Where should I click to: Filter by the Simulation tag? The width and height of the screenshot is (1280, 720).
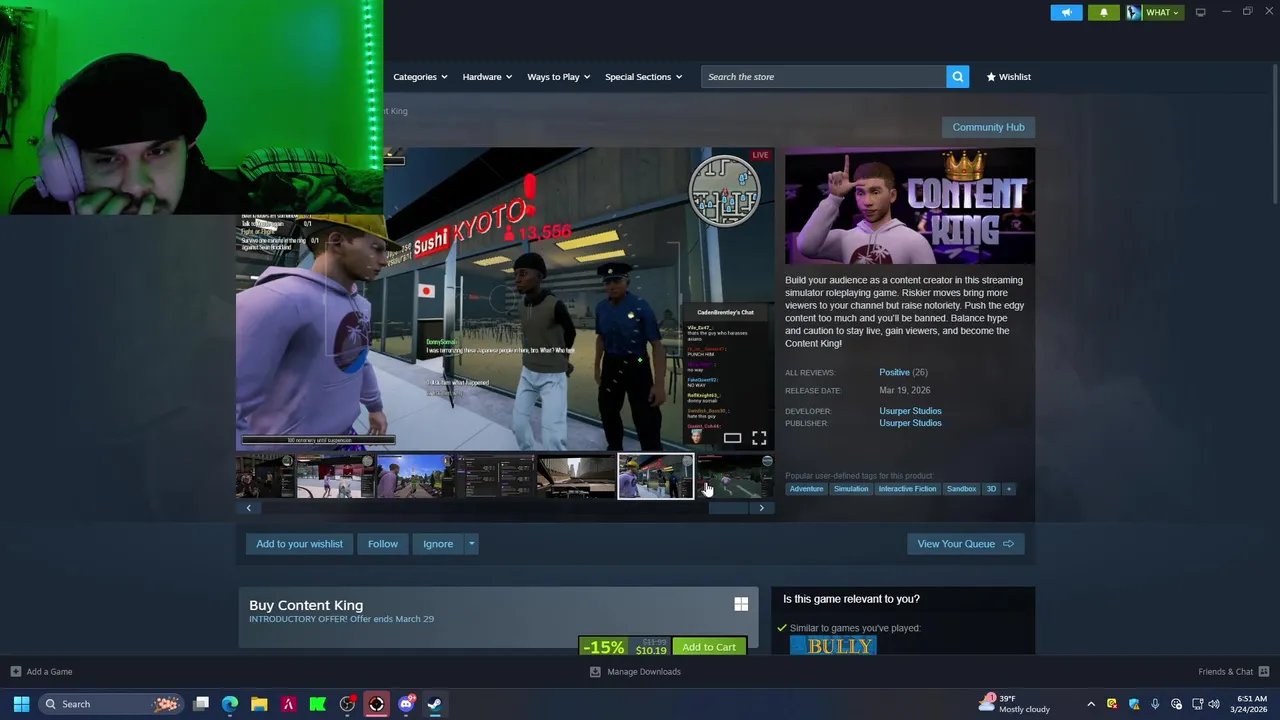[851, 489]
